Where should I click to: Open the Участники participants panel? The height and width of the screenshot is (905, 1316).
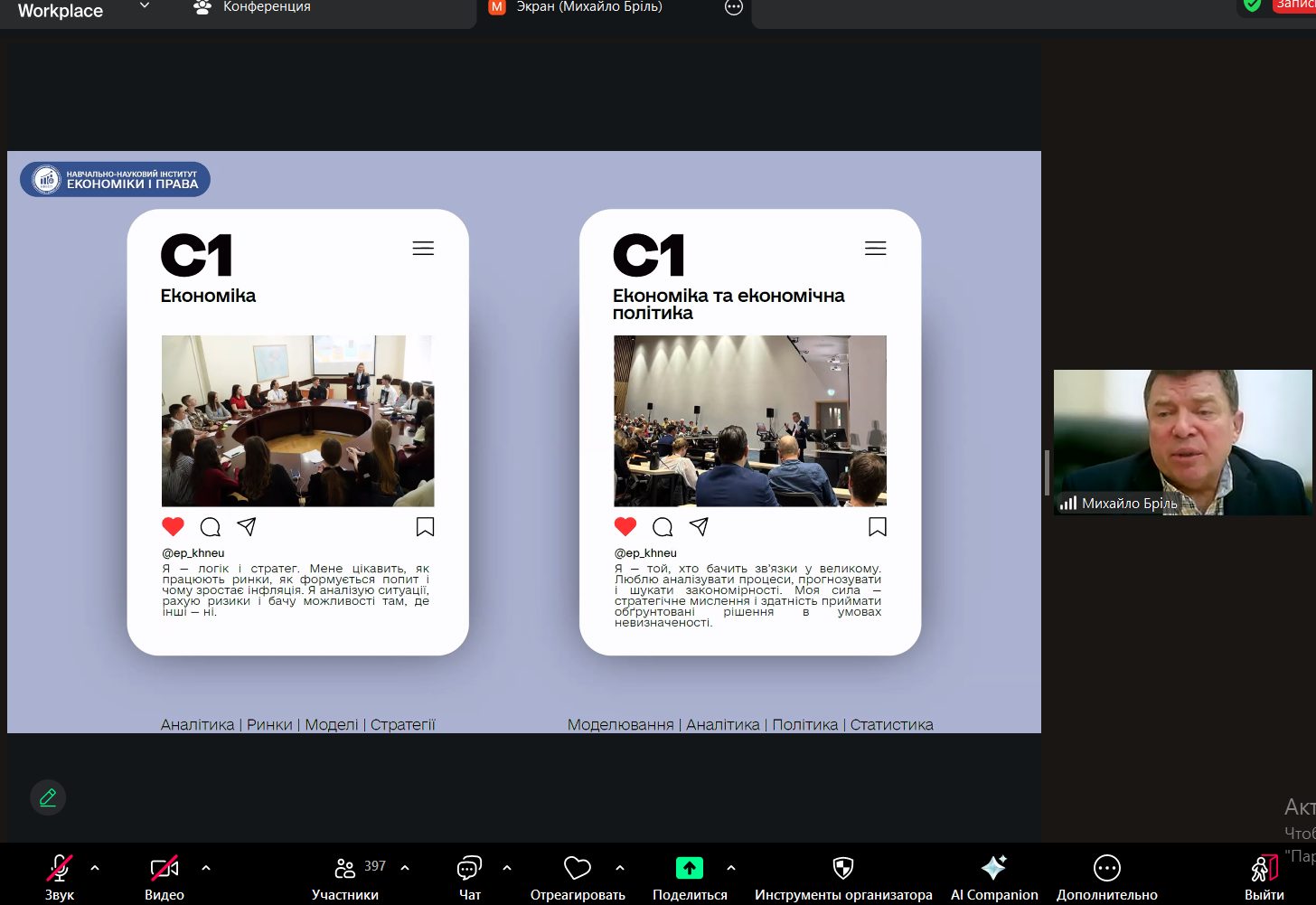(x=345, y=870)
